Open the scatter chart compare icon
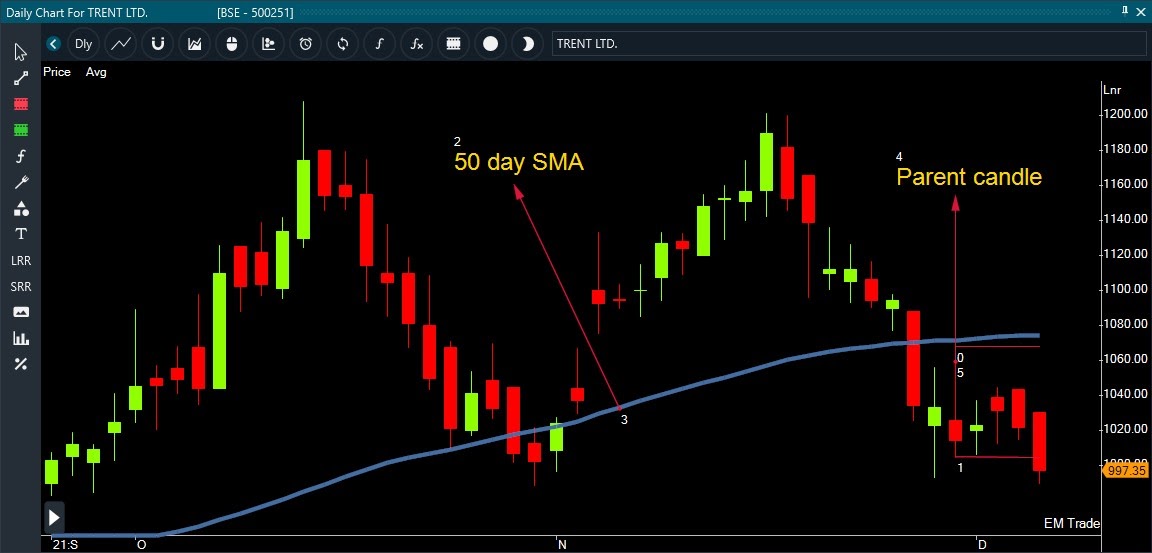1152x553 pixels. (x=268, y=44)
